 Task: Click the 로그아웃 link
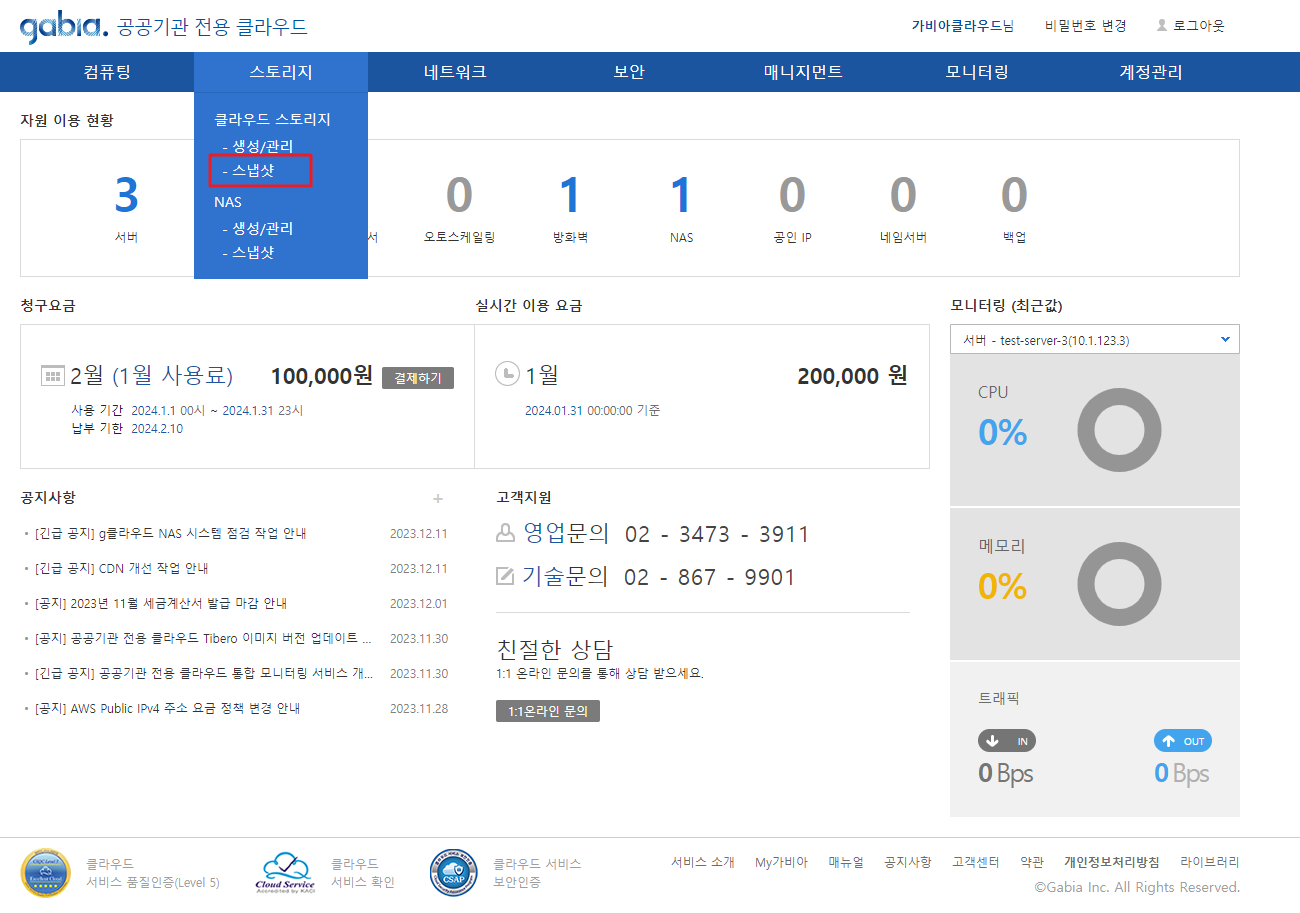pyautogui.click(x=1198, y=26)
